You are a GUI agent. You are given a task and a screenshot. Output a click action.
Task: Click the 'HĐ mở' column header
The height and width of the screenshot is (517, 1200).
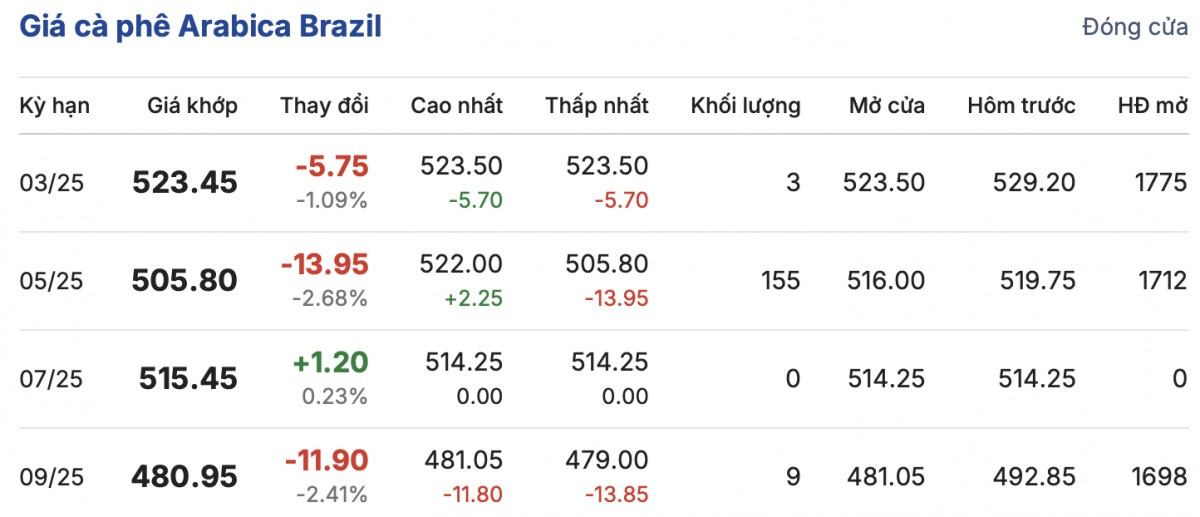pos(1153,105)
